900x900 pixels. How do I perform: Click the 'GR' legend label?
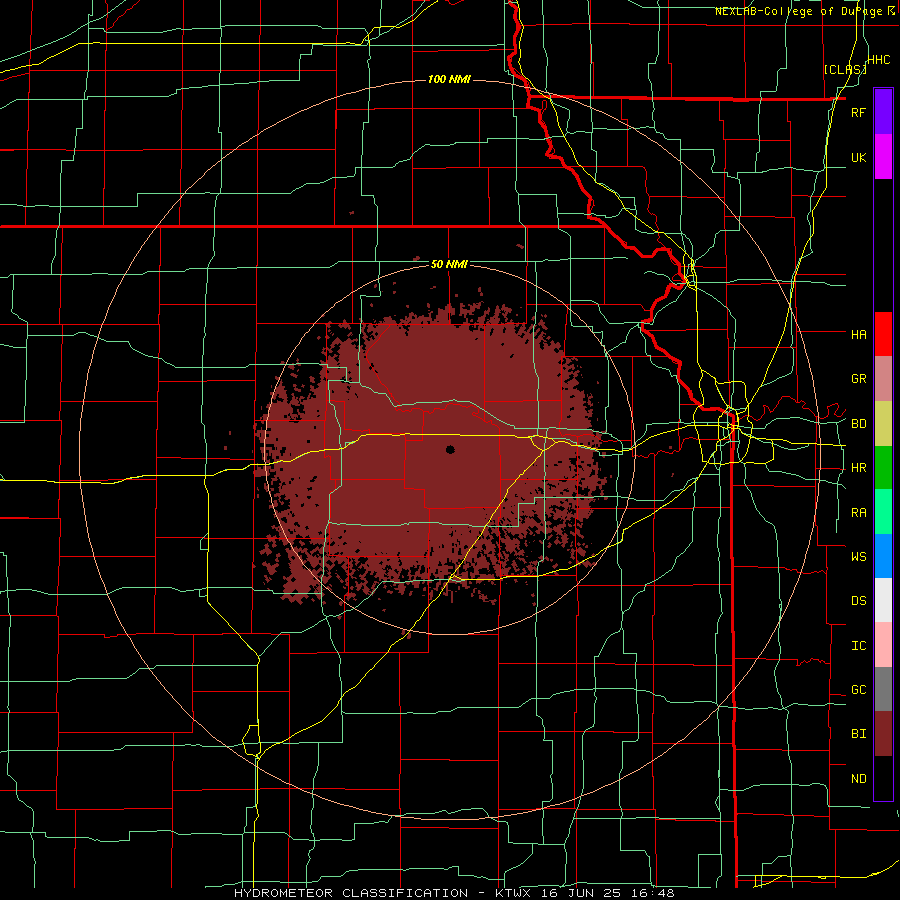pyautogui.click(x=858, y=379)
